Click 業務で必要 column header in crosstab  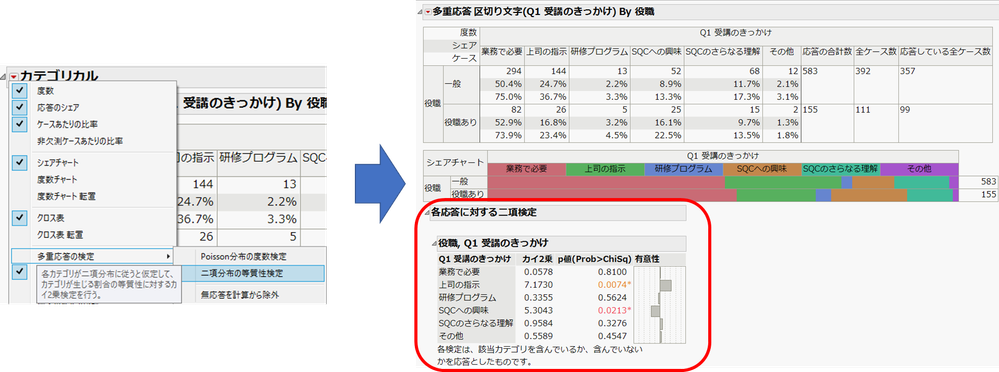[x=501, y=51]
